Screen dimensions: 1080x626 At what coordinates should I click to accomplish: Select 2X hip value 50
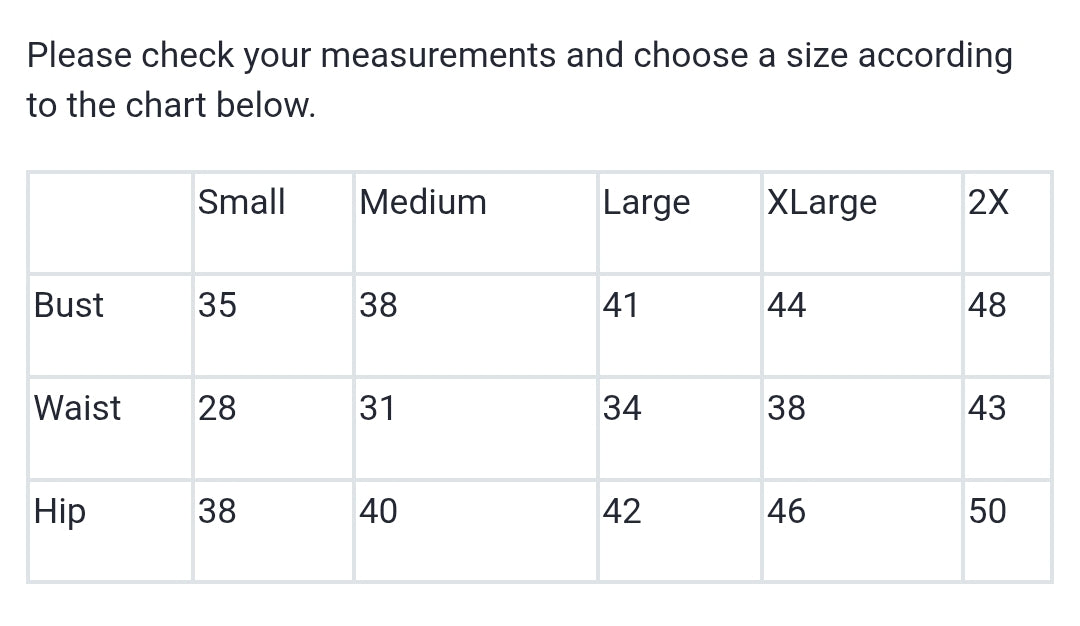[987, 512]
